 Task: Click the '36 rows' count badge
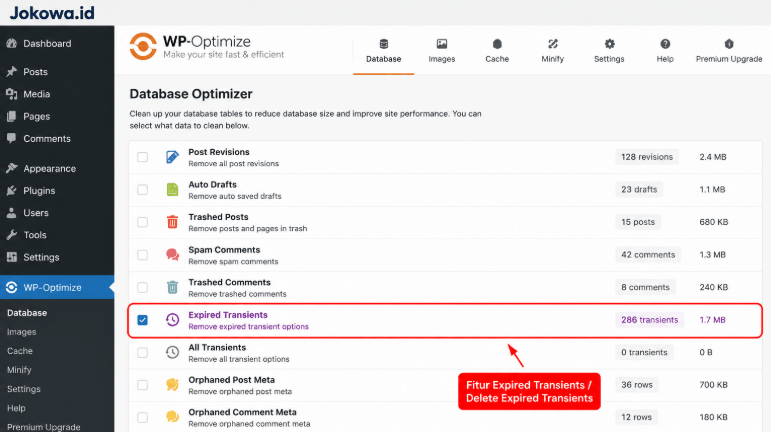coord(637,385)
